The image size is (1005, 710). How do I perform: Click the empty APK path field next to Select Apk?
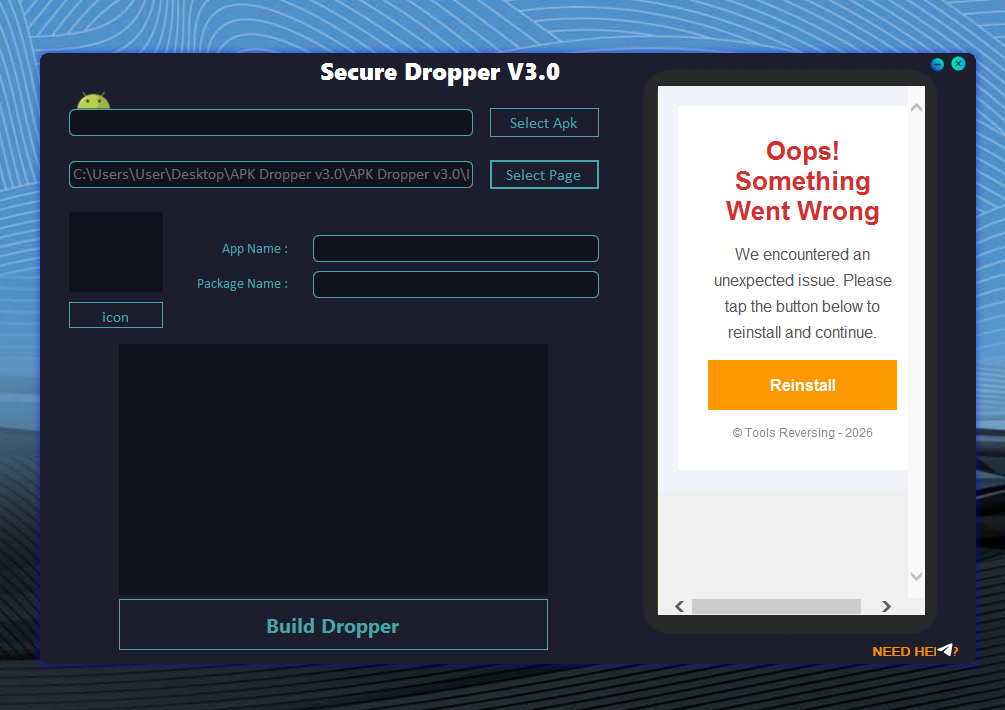270,122
